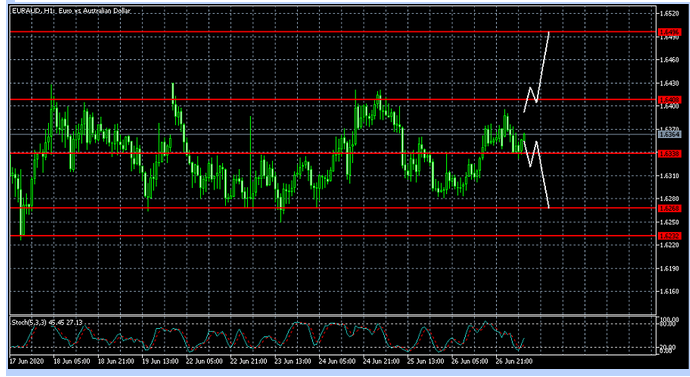
Task: Select the 22 Jun 05:00 time label
Action: 204,361
